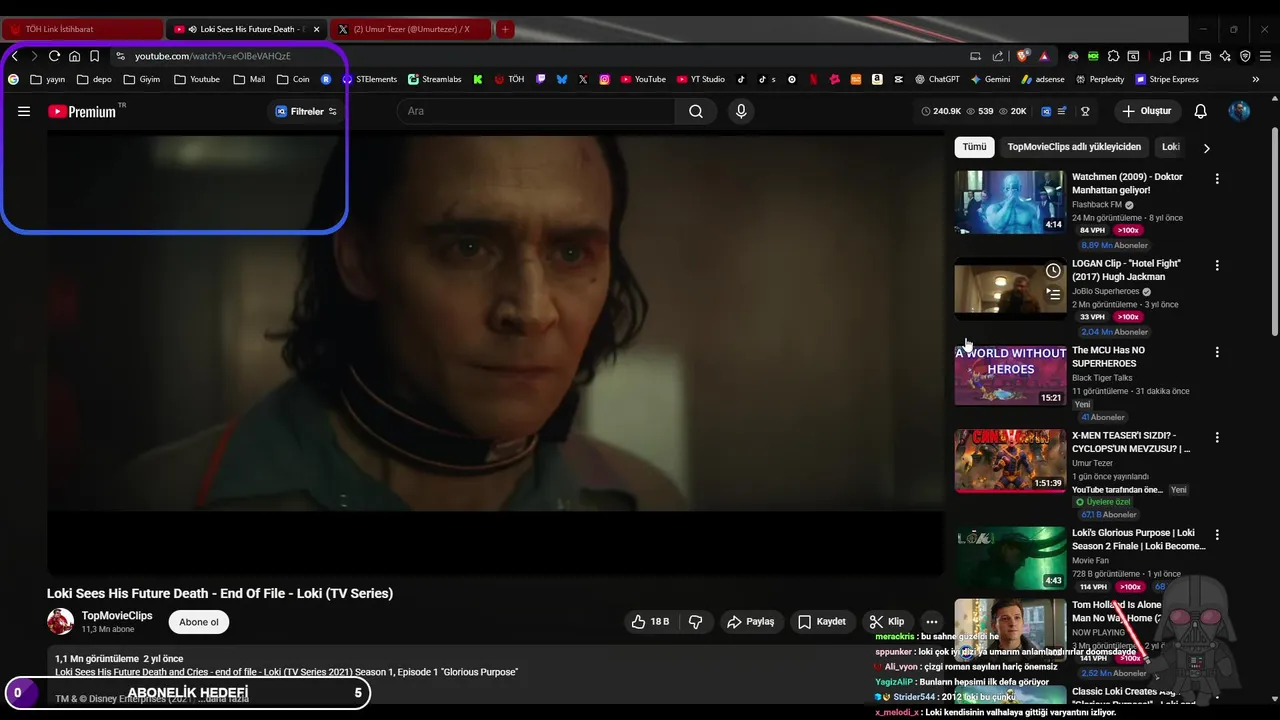This screenshot has width=1280, height=720.
Task: Select the Loki Sees His Future Death tab
Action: [246, 29]
